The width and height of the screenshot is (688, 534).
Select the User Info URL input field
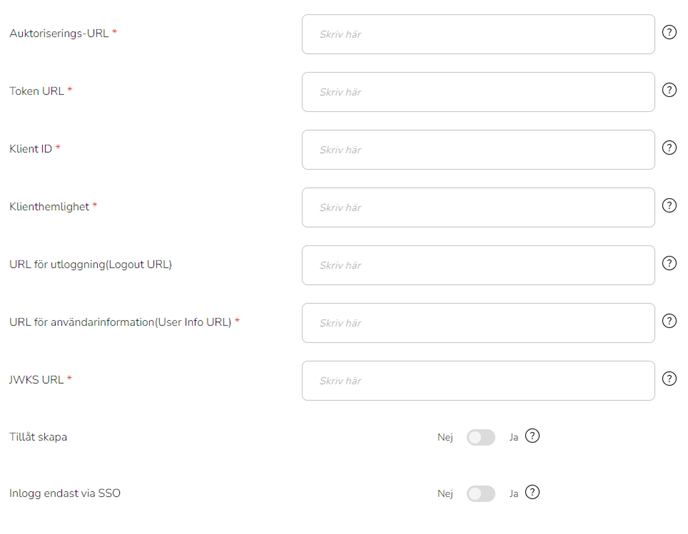(x=478, y=323)
